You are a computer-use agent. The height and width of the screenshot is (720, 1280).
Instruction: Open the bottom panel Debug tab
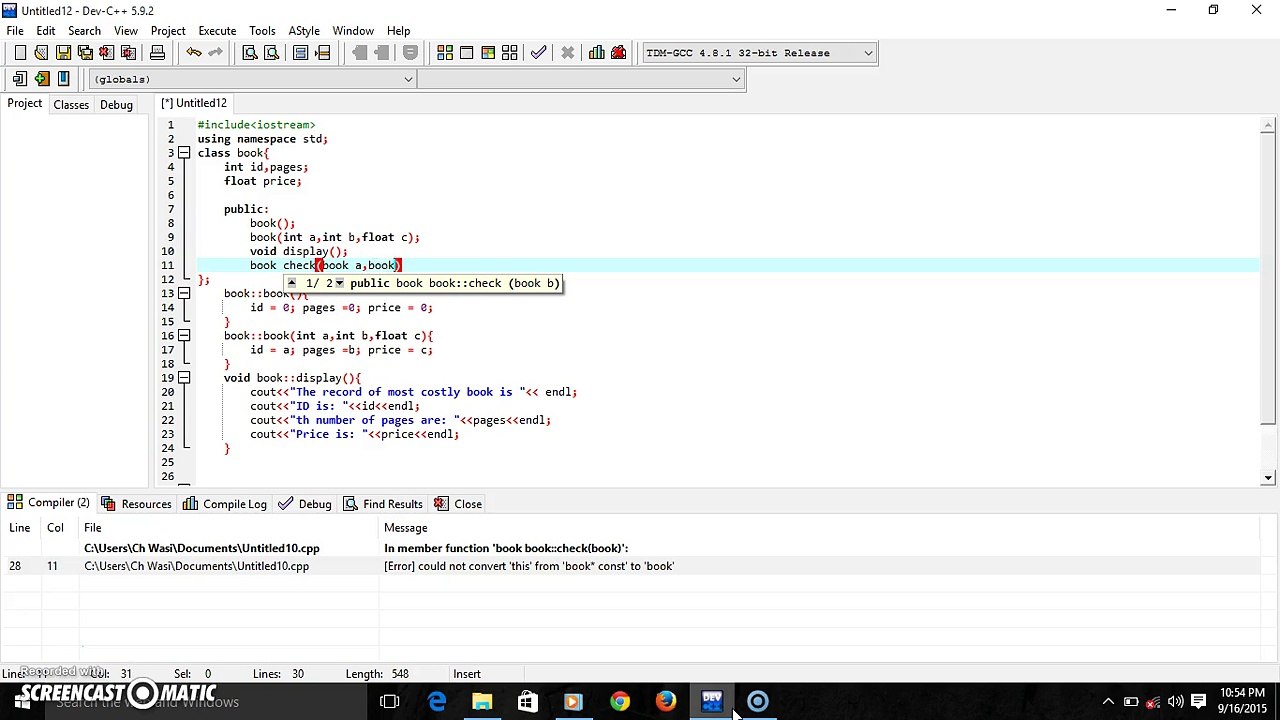pyautogui.click(x=305, y=504)
